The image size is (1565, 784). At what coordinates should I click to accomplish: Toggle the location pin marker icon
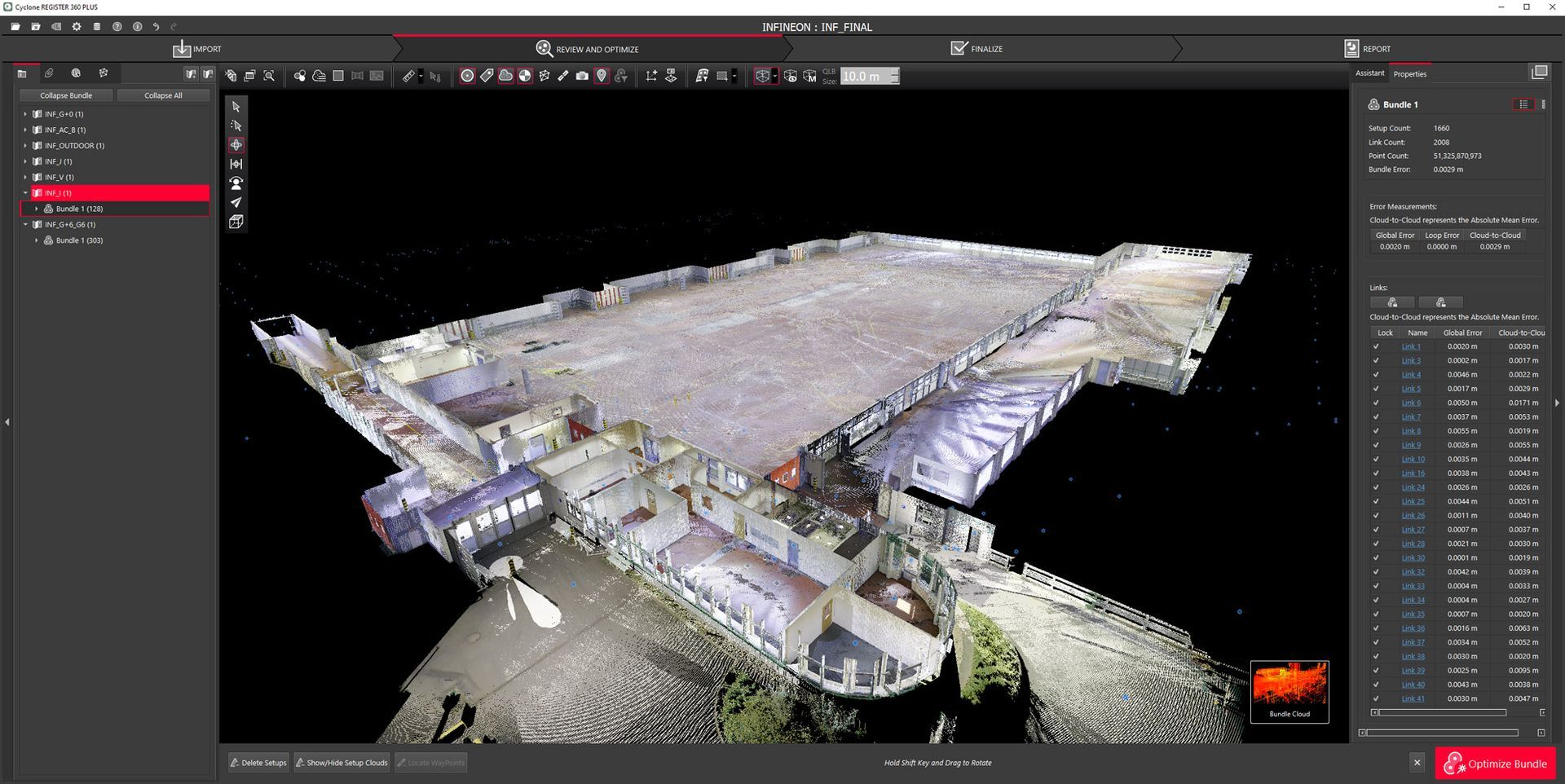pyautogui.click(x=602, y=76)
